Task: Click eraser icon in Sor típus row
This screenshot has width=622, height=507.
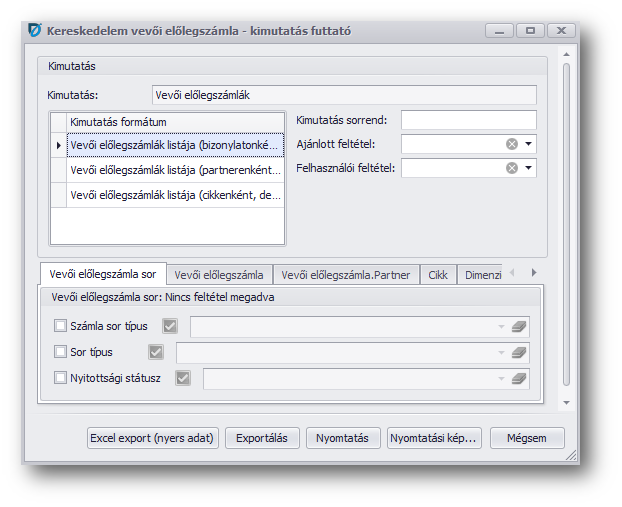Action: [518, 352]
